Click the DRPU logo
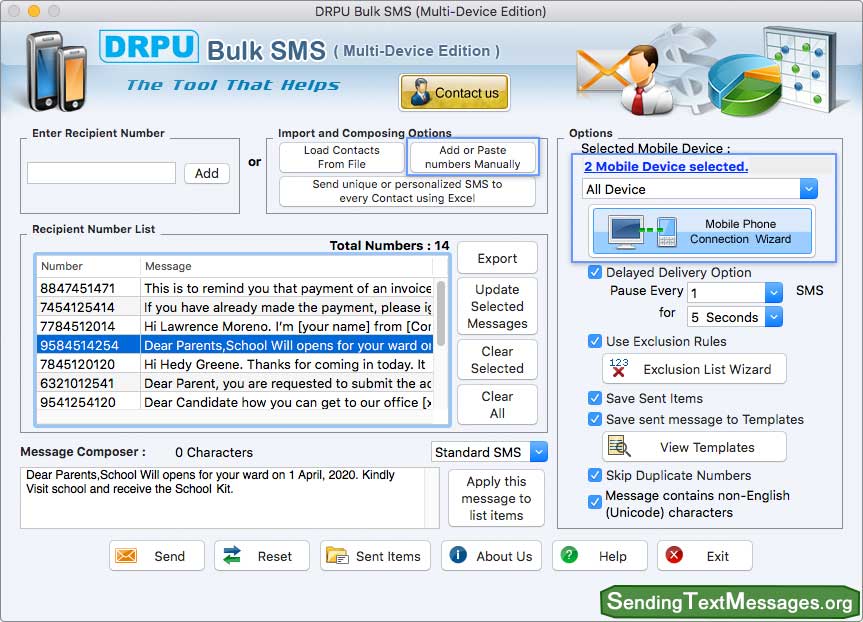Screen dimensions: 863x622 pyautogui.click(x=149, y=47)
